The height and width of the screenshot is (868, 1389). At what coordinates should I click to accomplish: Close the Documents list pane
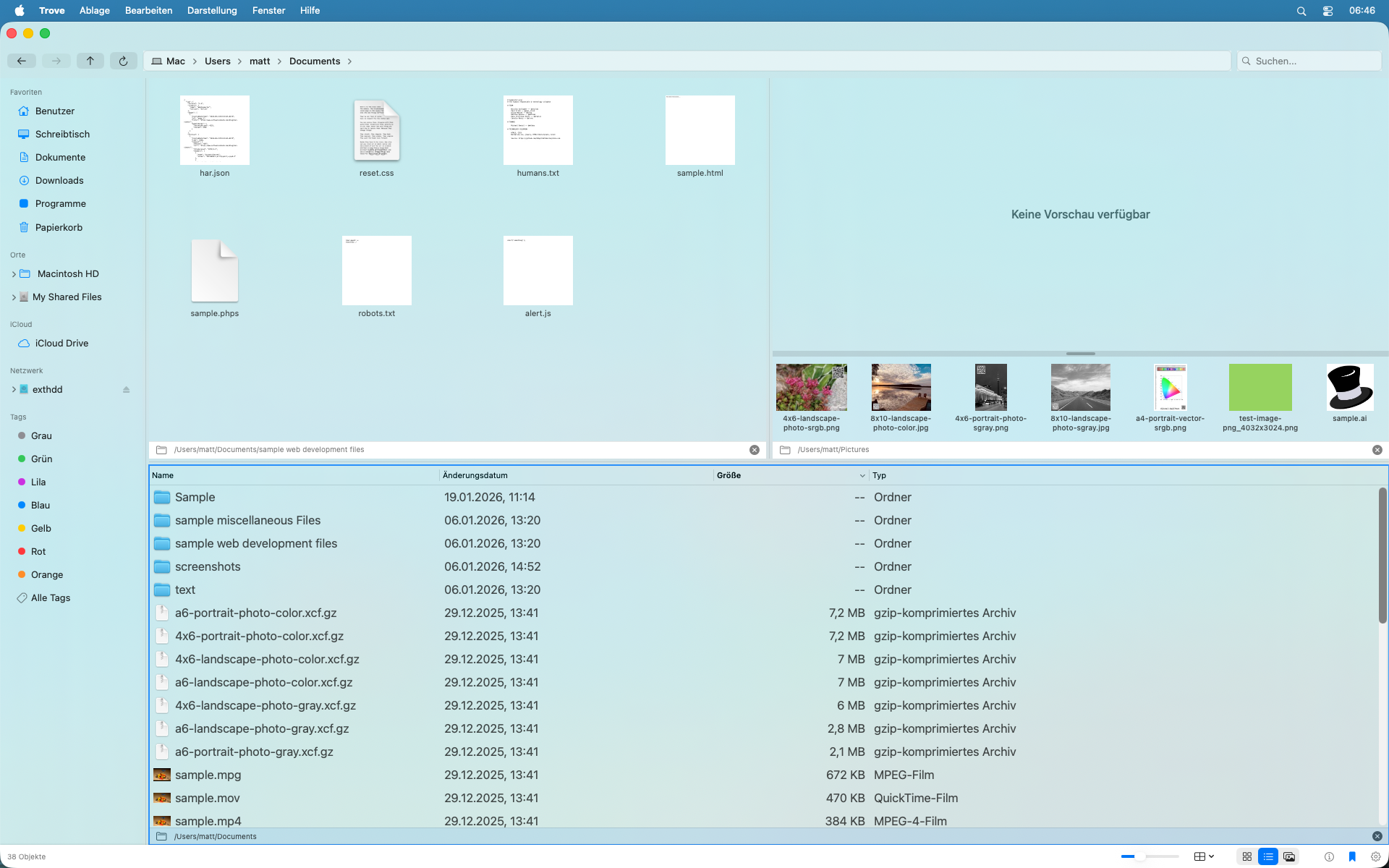(x=1377, y=836)
